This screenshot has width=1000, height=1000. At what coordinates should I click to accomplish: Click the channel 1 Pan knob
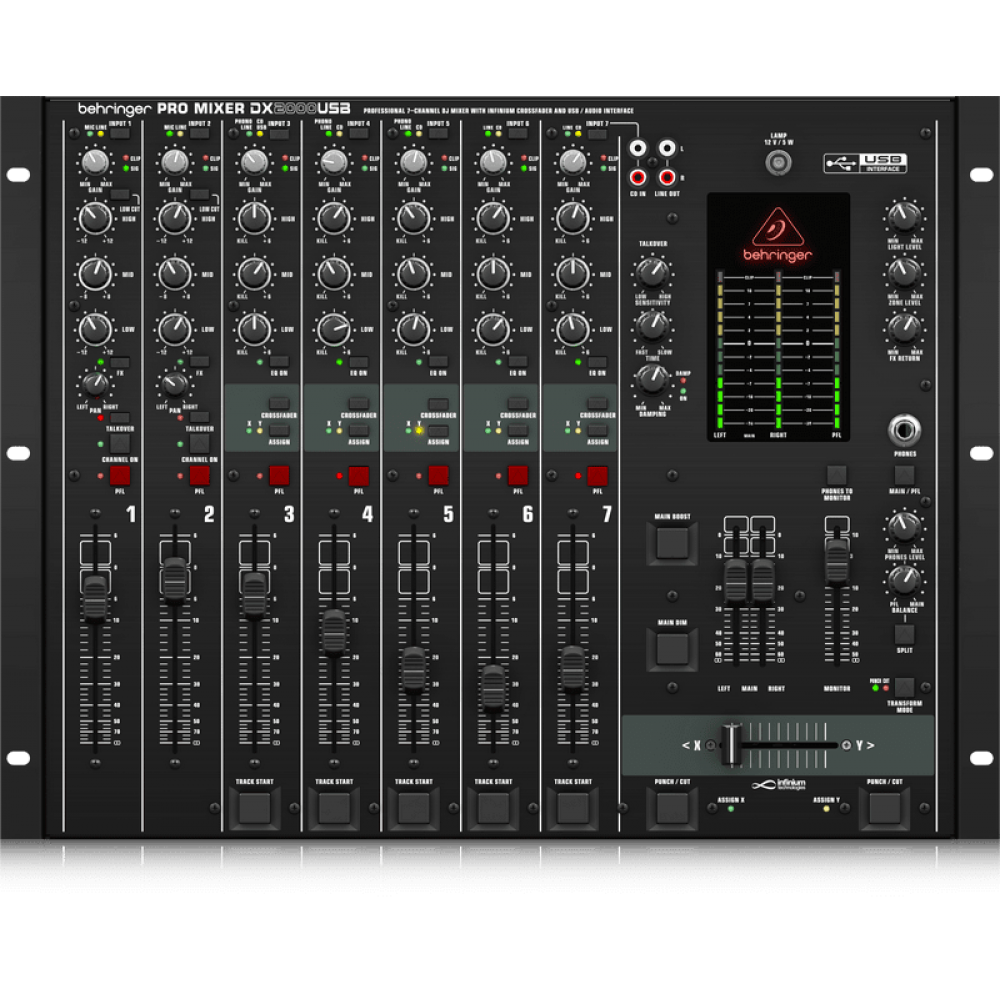(x=95, y=383)
